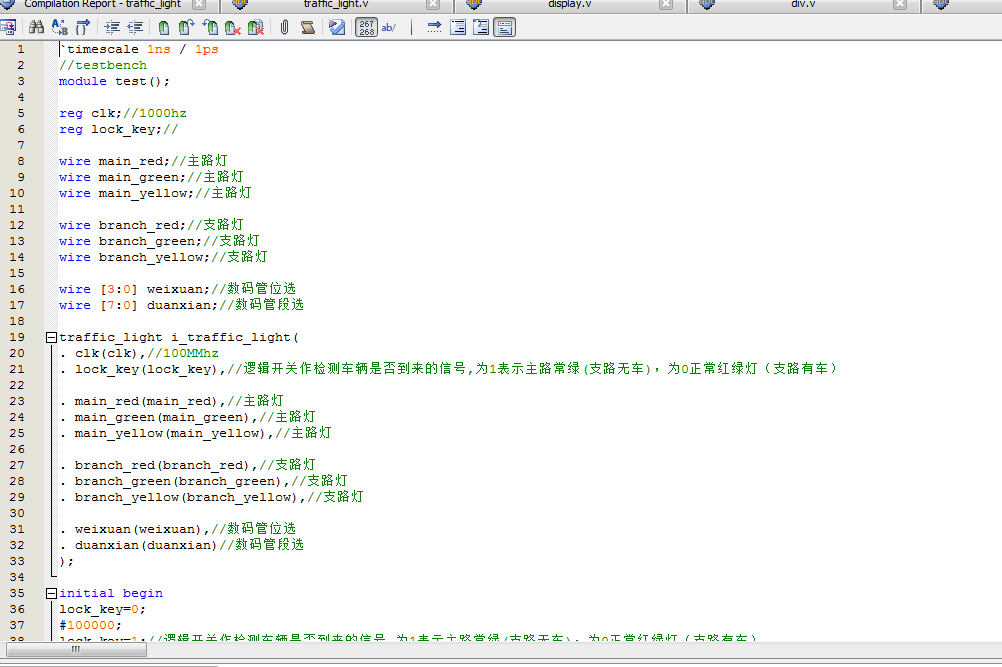Click the //testbench comment

coord(103,65)
